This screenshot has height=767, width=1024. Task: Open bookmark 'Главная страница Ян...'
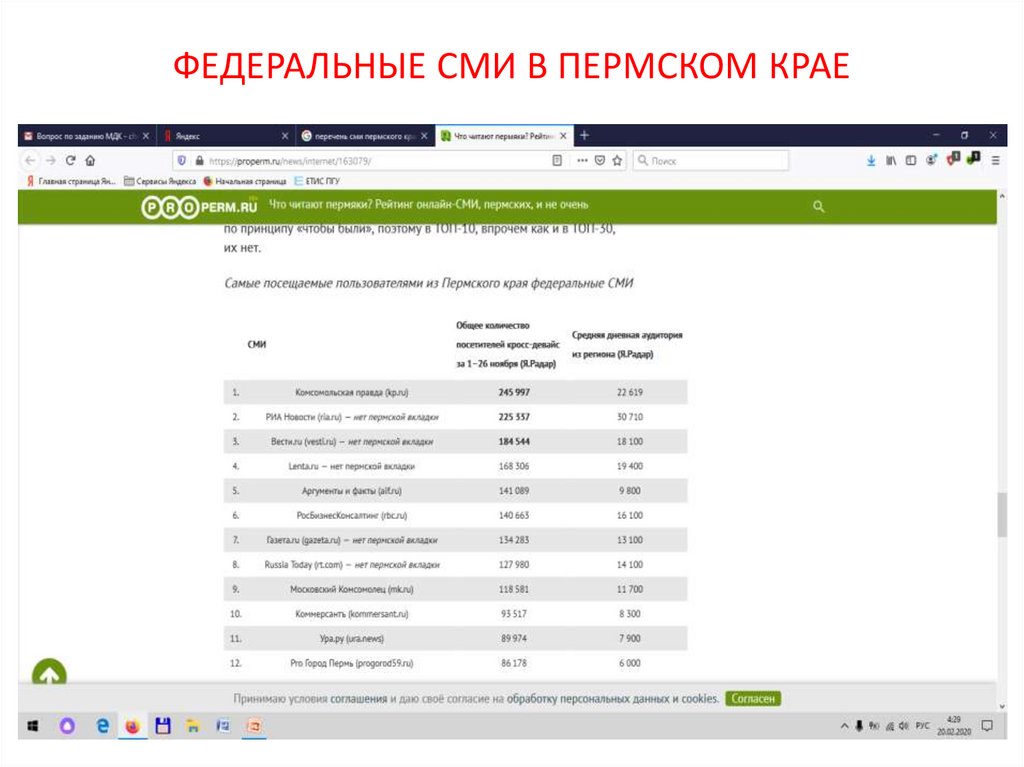coord(71,181)
